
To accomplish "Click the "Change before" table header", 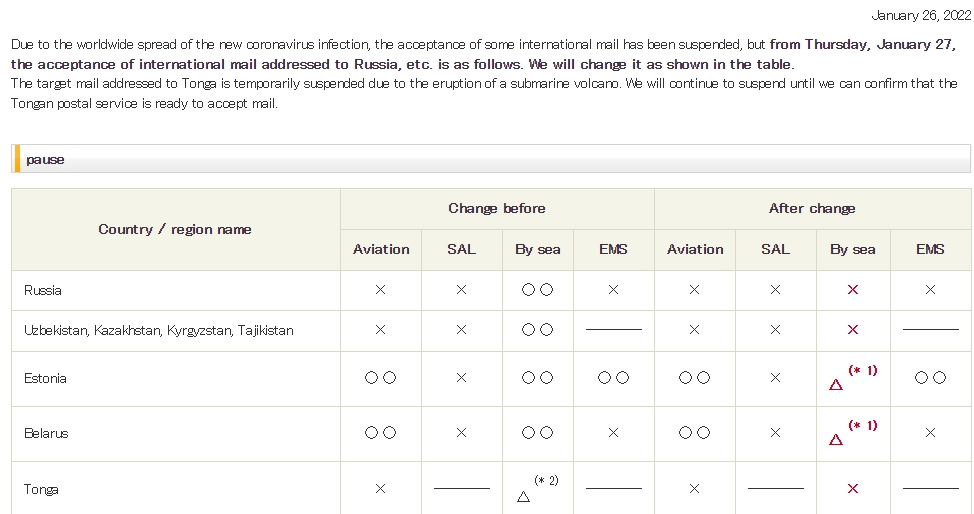I will tap(497, 208).
